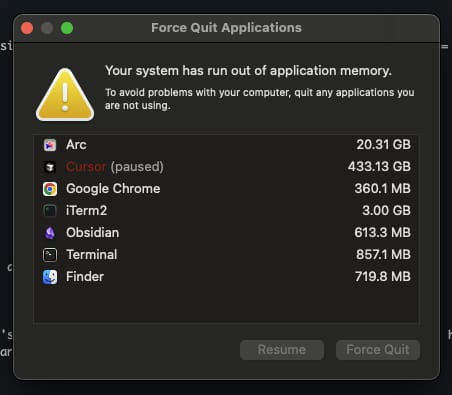Viewport: 452px width, 395px height.
Task: Click the Cursor app icon
Action: point(50,167)
